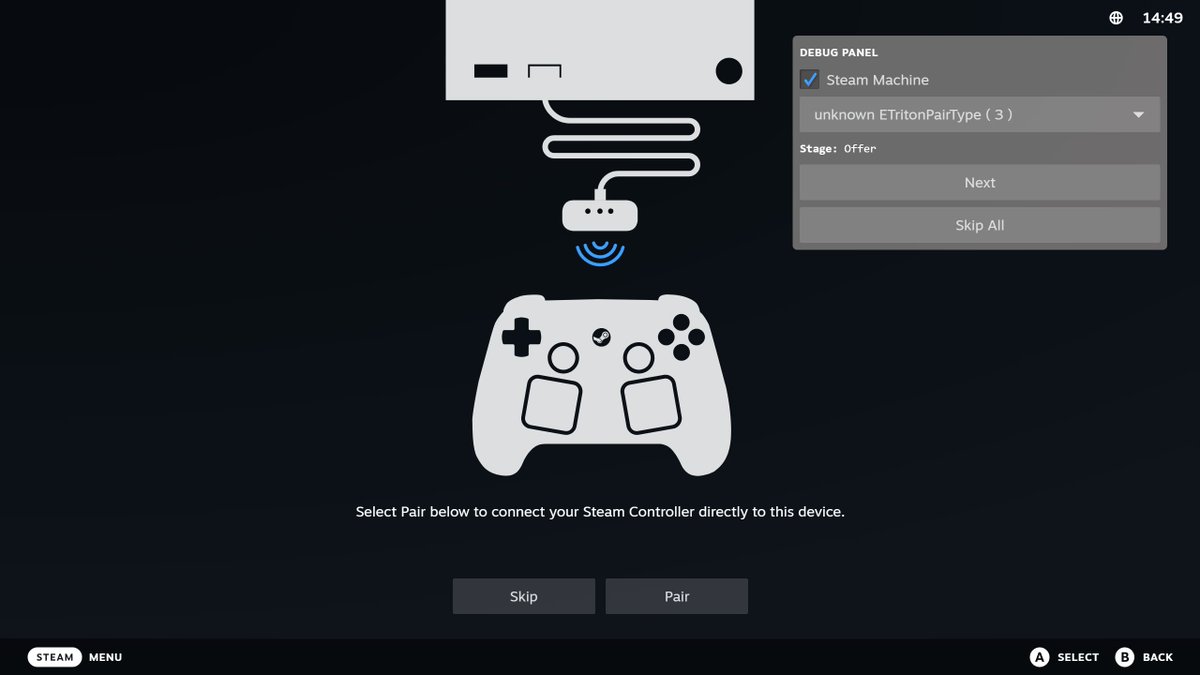Uncheck the Steam Machine checkbox
The width and height of the screenshot is (1200, 675).
point(810,79)
